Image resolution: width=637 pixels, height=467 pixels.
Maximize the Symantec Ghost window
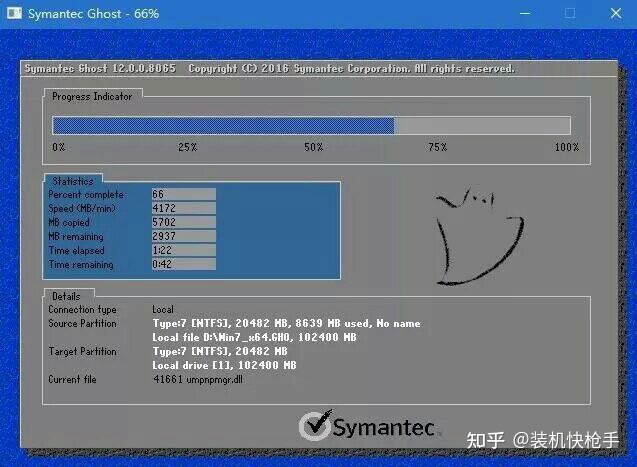(x=570, y=13)
